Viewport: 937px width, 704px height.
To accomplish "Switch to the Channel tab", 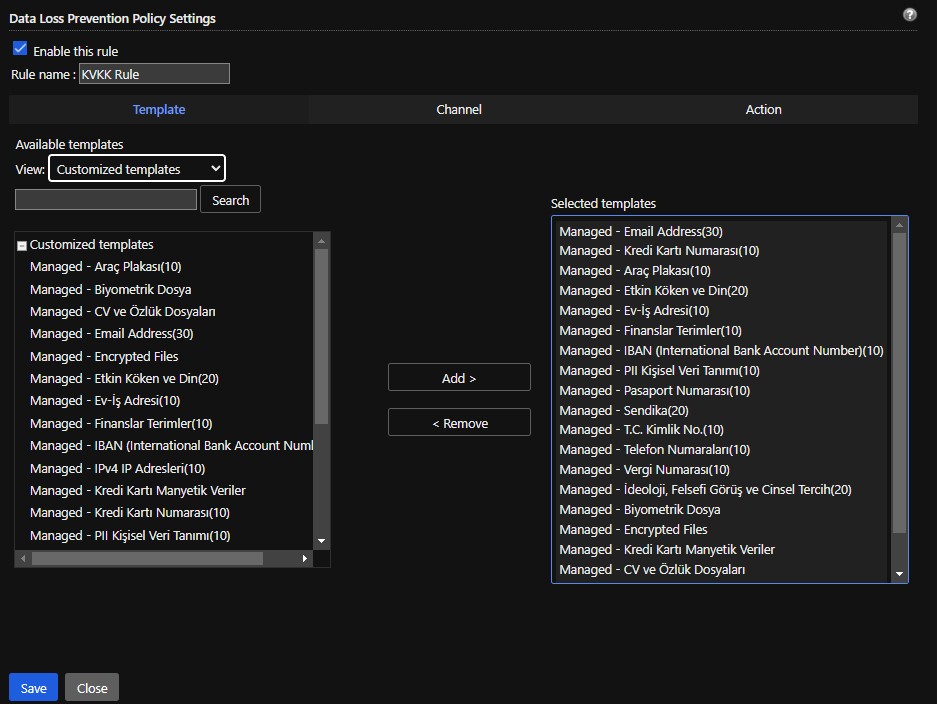I will 459,110.
